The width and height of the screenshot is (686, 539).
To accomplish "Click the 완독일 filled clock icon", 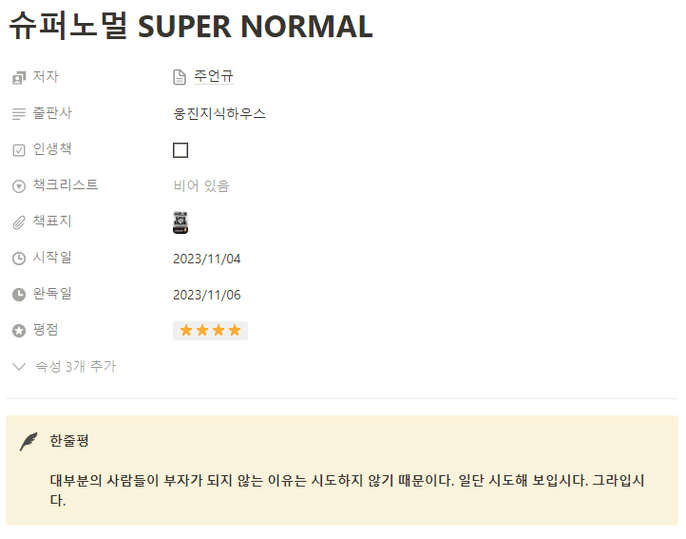I will coord(19,294).
